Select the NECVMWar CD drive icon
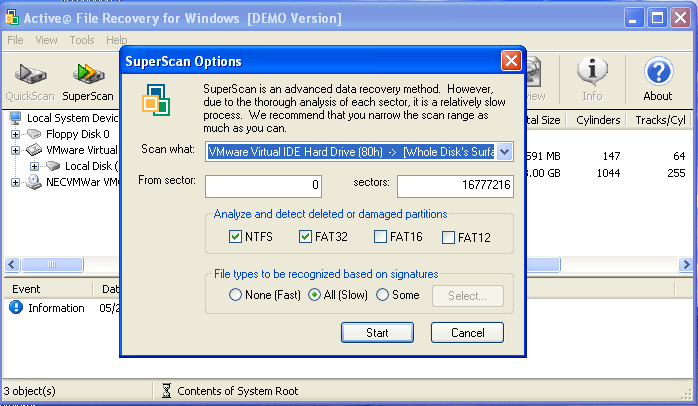Screen dimensions: 698x406 coord(34,182)
